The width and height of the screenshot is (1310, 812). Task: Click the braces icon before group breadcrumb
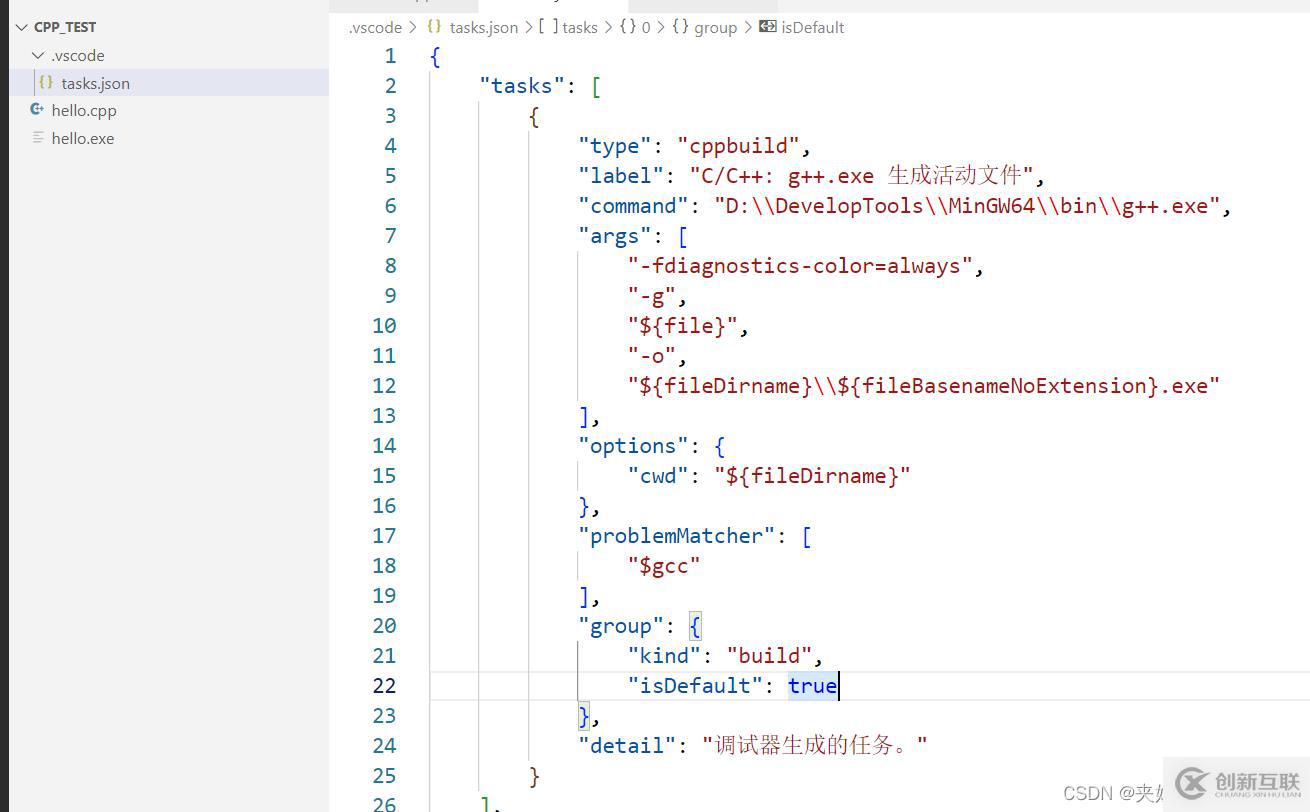[680, 27]
